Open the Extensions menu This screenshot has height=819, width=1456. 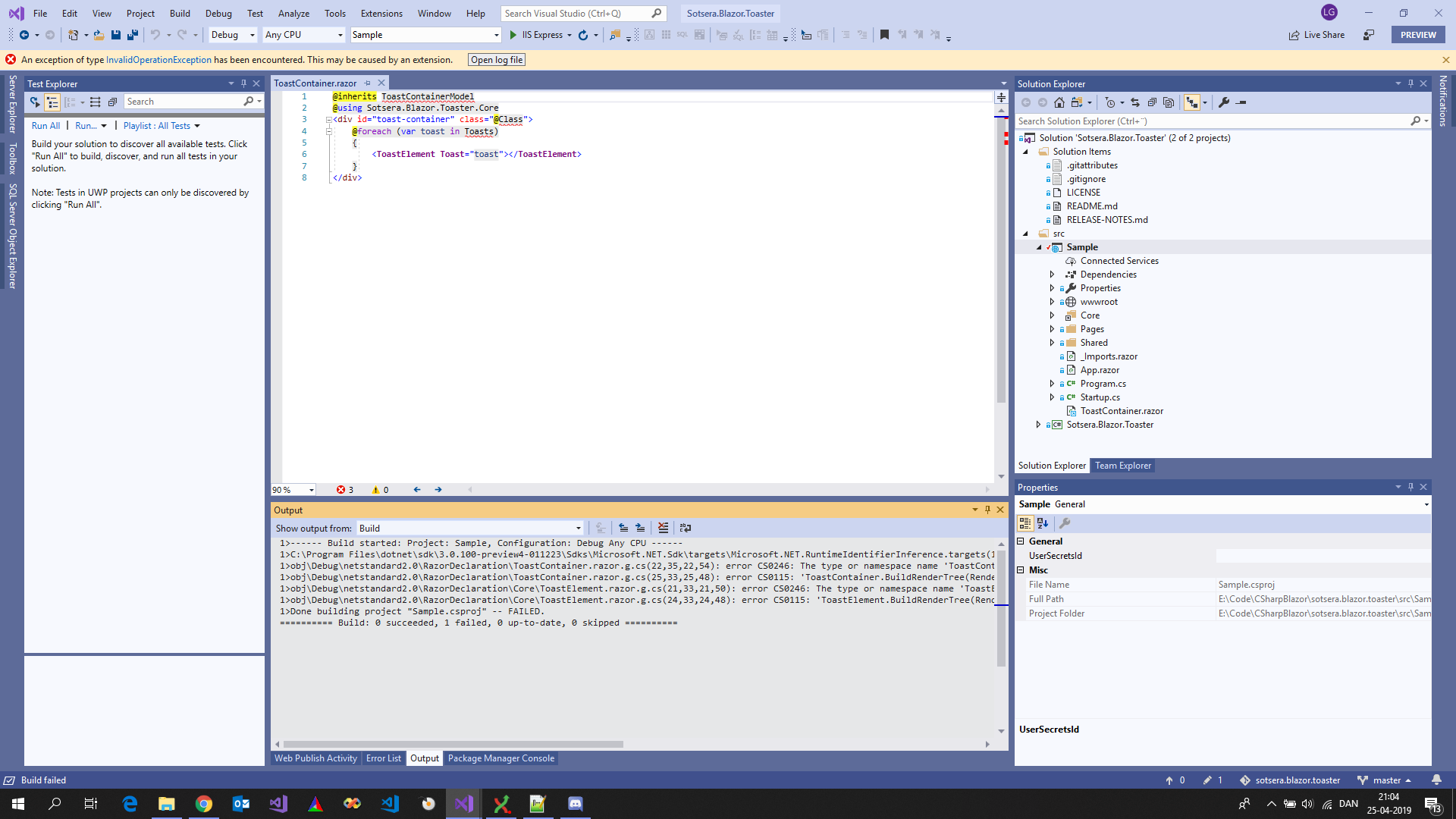(381, 14)
